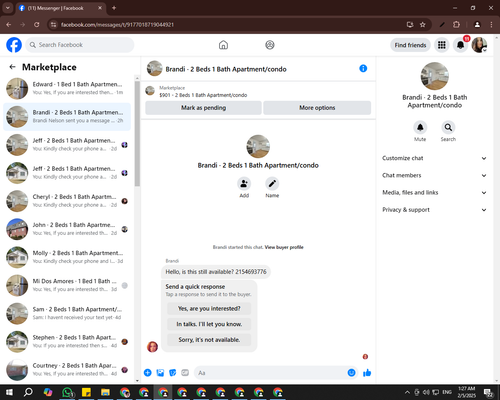500x400 pixels.
Task: Click the Name edit pencil icon
Action: [x=272, y=183]
